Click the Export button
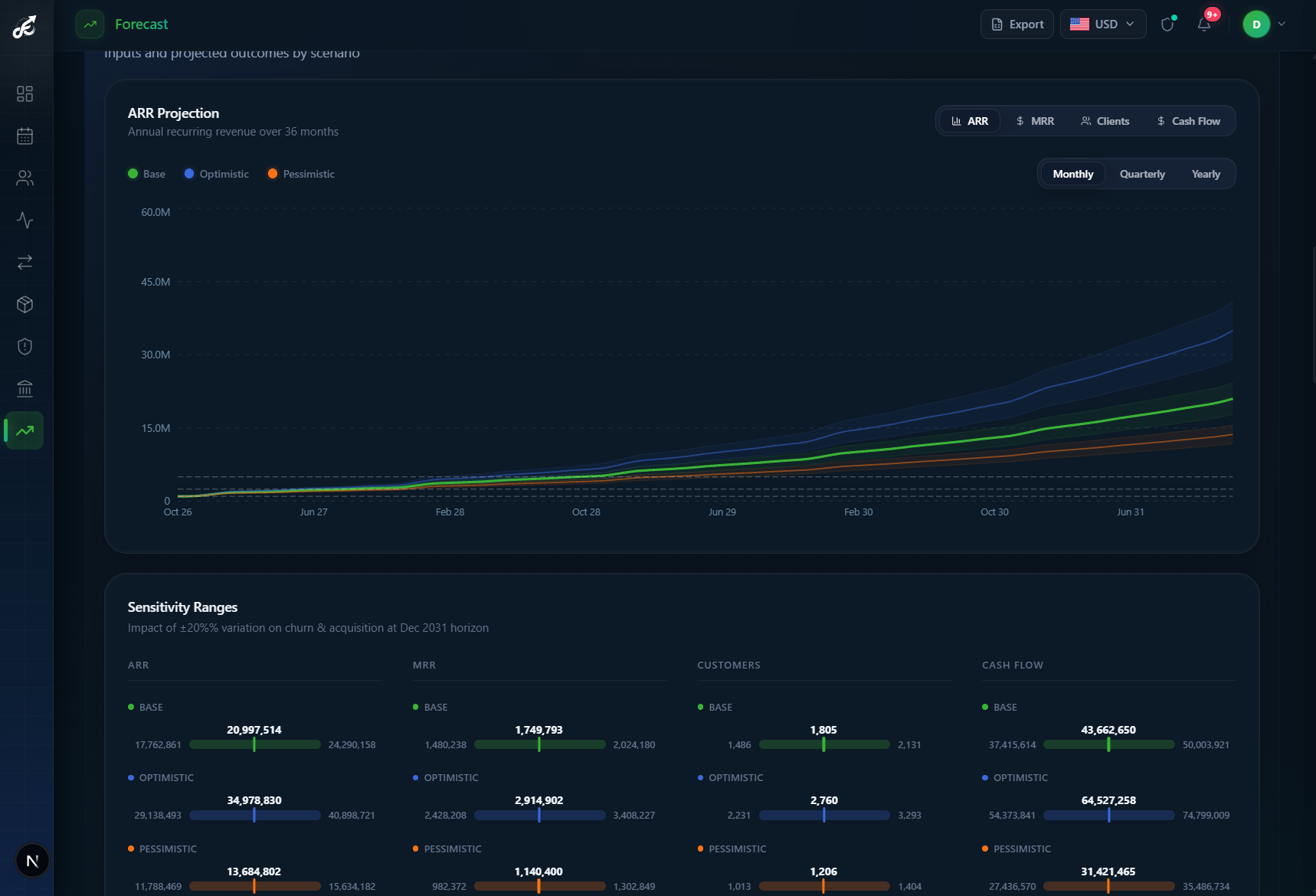This screenshot has height=896, width=1316. [x=1017, y=25]
